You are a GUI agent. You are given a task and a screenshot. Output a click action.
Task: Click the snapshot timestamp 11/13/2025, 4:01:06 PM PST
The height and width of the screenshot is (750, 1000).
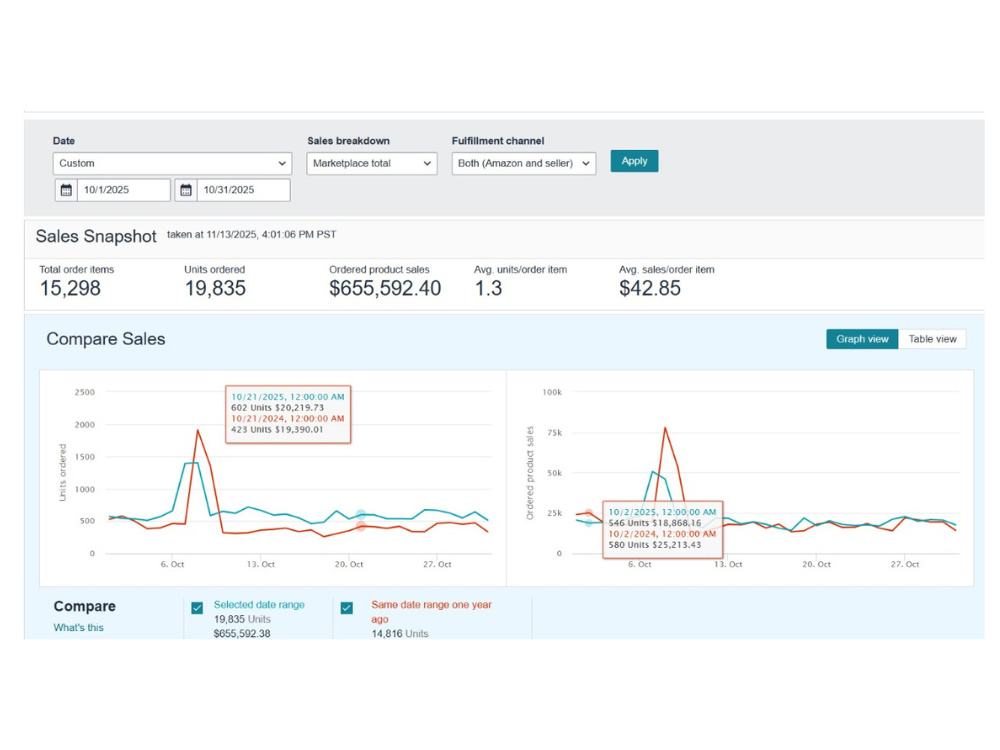pos(271,235)
